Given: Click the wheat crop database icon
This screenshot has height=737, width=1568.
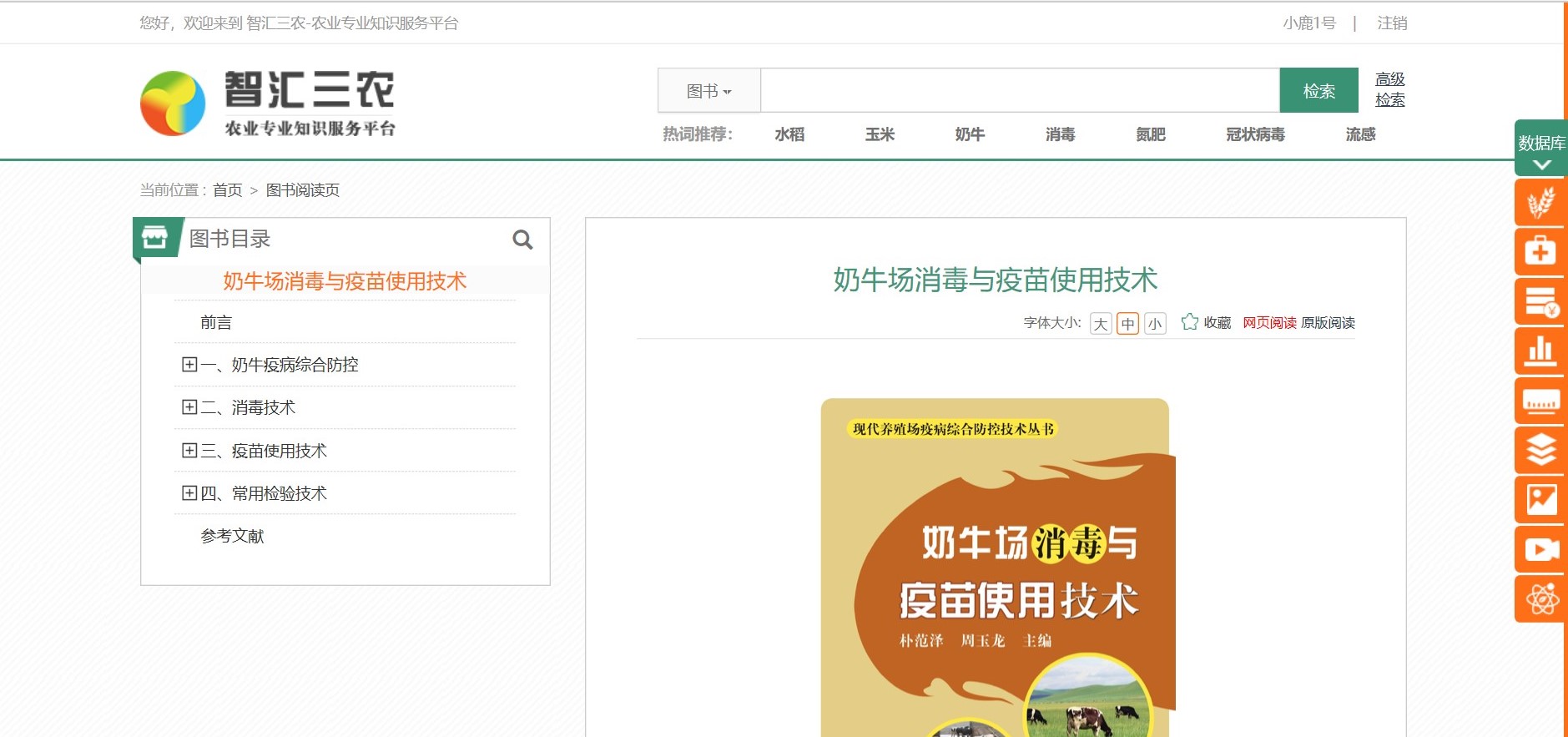Looking at the screenshot, I should click(x=1540, y=202).
